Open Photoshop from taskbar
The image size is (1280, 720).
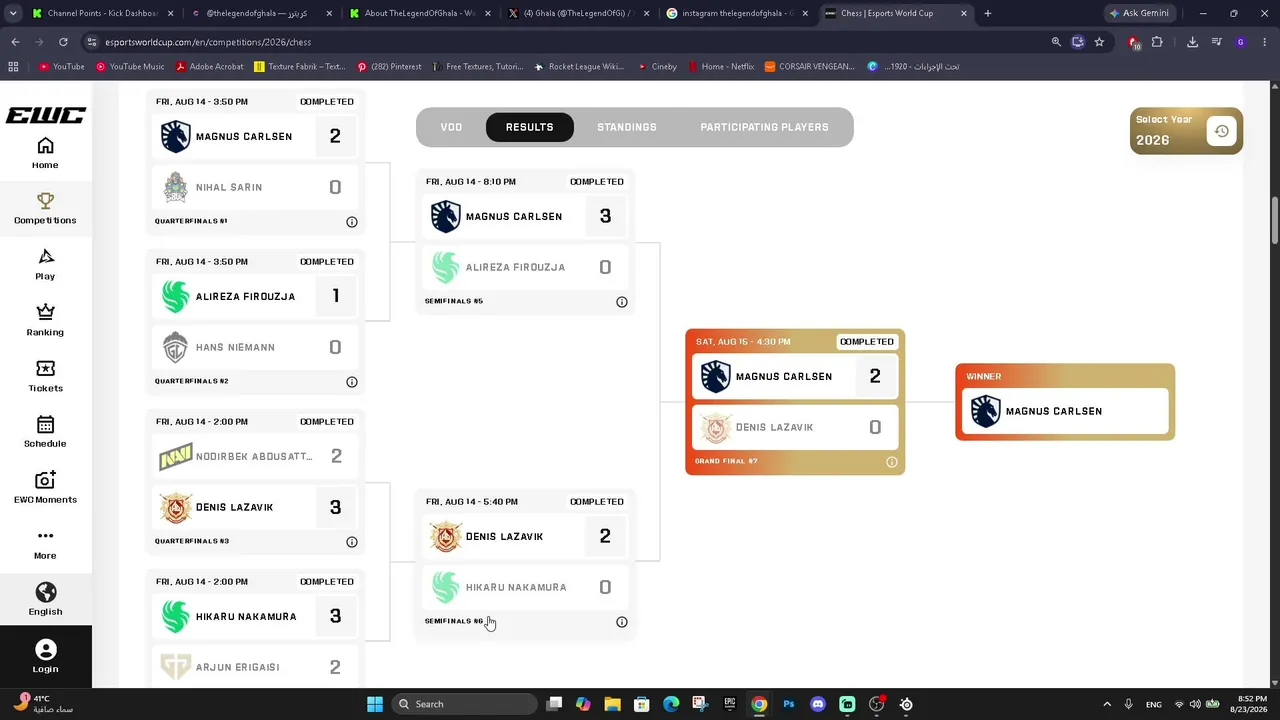click(789, 704)
